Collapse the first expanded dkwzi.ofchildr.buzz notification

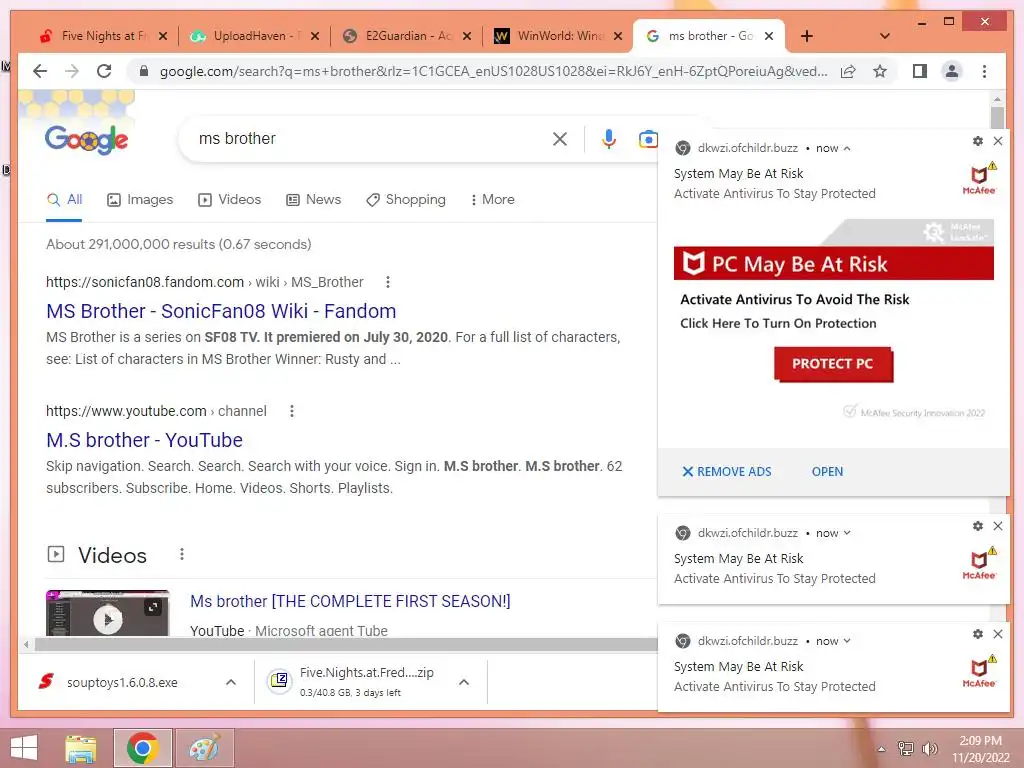point(847,148)
